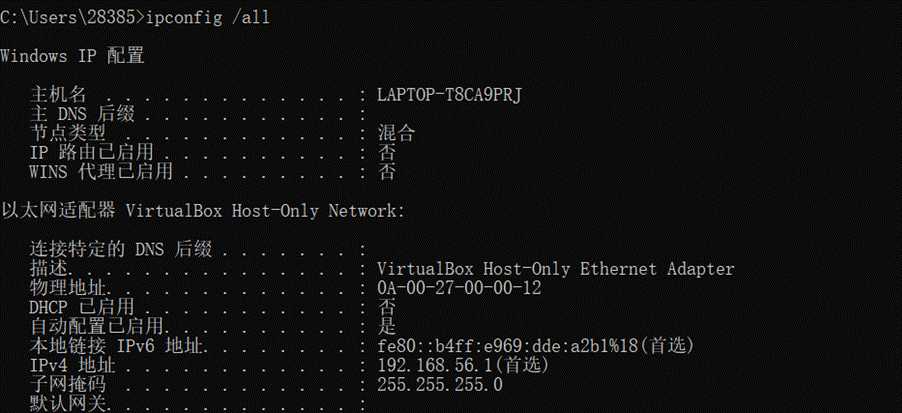Click the subnet mask 255.255.255.0

(x=439, y=384)
